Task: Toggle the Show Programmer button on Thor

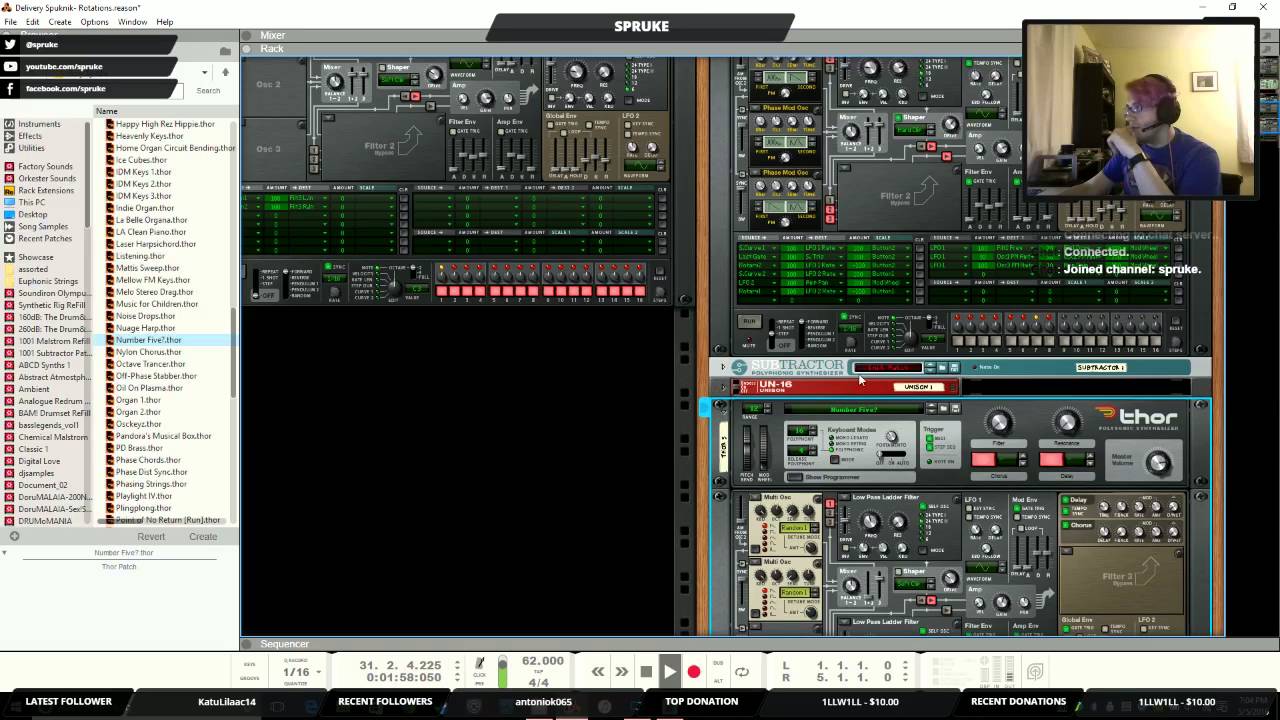Action: coord(796,477)
